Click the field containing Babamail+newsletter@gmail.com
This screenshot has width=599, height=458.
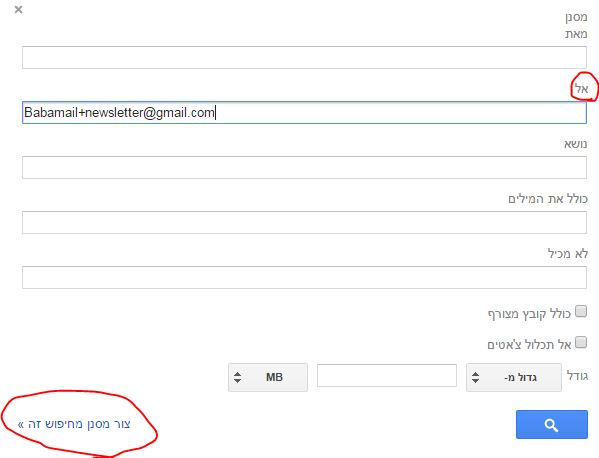pyautogui.click(x=304, y=112)
